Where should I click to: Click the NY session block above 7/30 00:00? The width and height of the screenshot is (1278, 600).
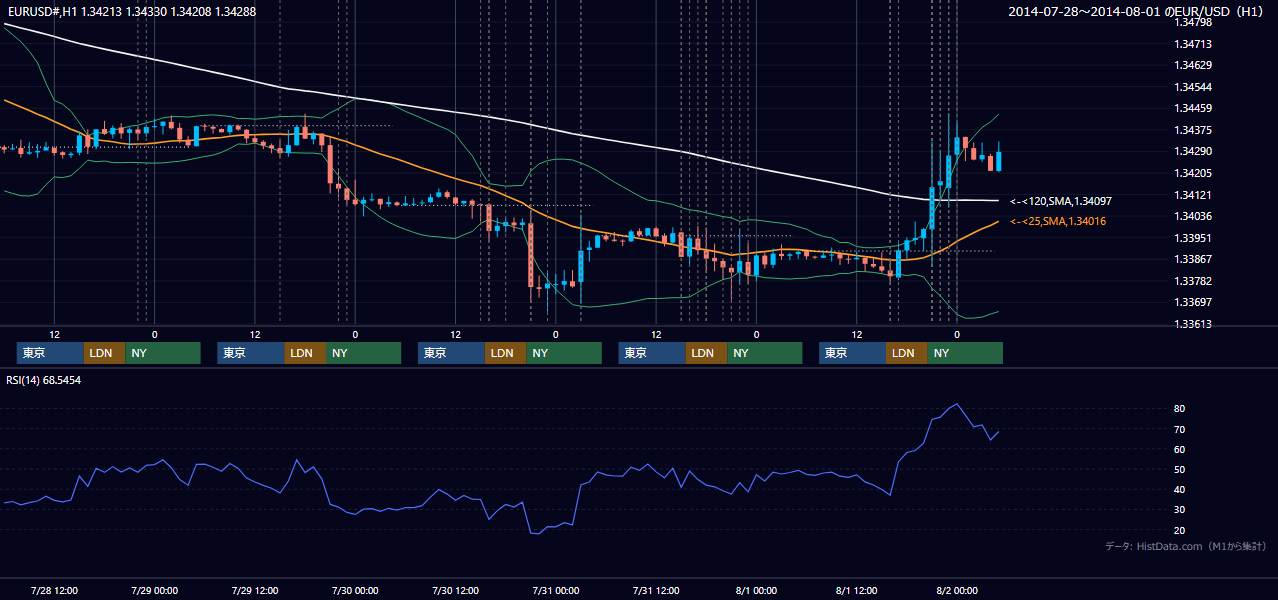tap(363, 353)
